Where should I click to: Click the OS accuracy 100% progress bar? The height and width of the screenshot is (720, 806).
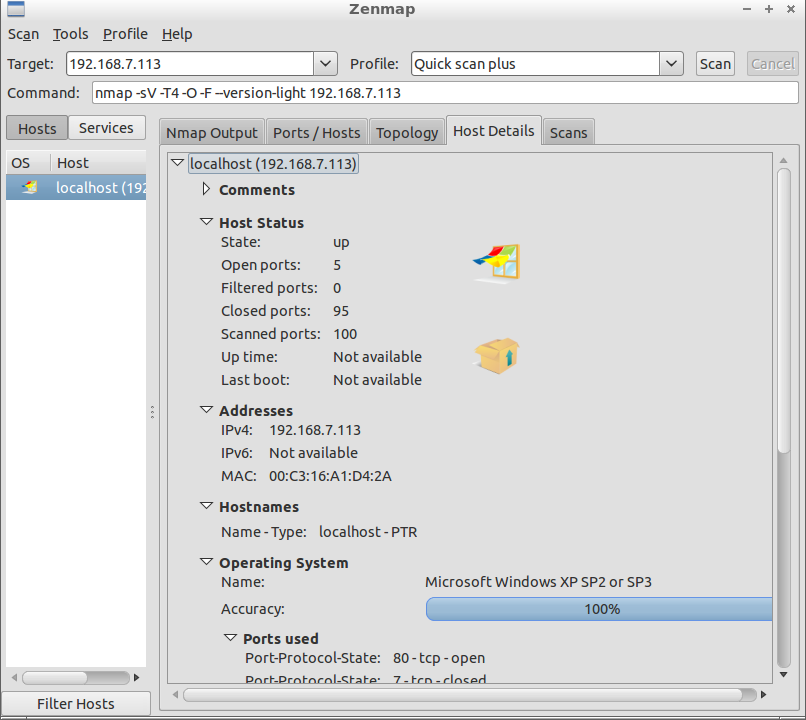pos(599,609)
